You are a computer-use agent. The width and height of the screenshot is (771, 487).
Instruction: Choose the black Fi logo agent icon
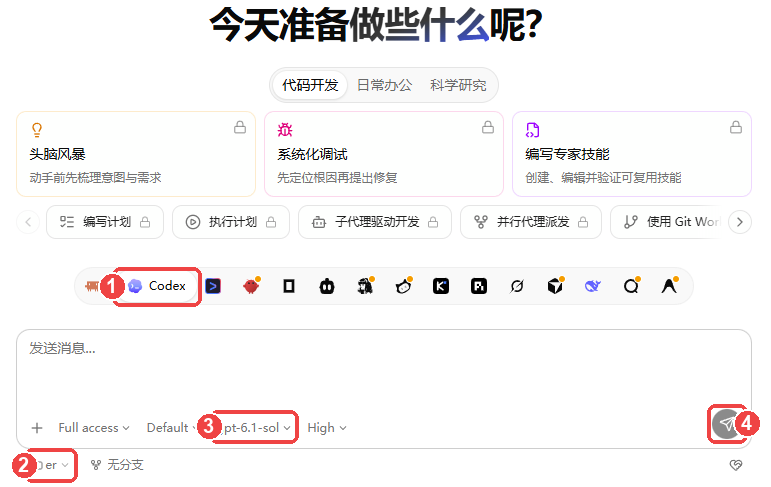[x=479, y=286]
